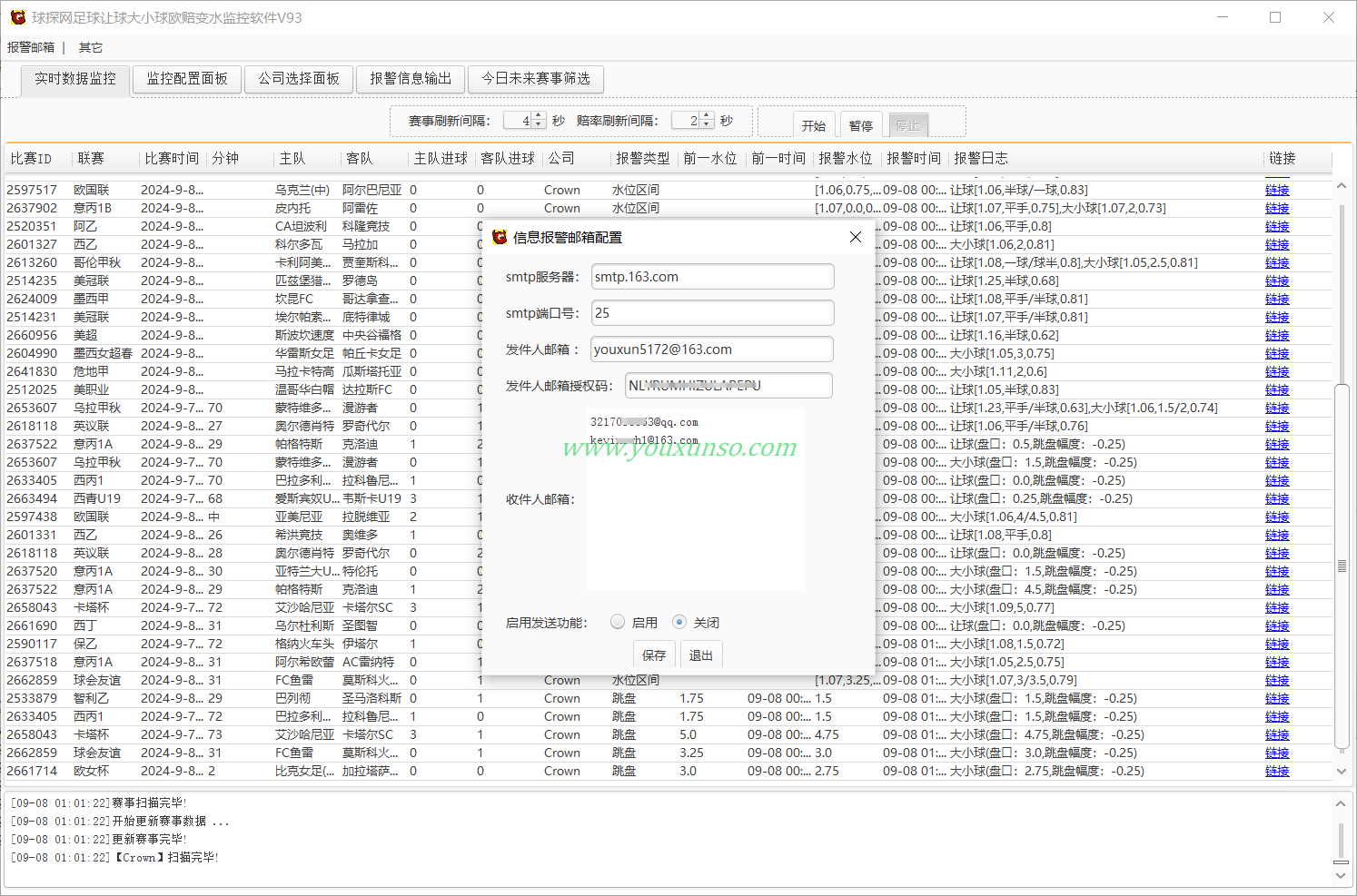Click the 比赛时间 column header
Screen dimensions: 1357x896
(x=173, y=158)
